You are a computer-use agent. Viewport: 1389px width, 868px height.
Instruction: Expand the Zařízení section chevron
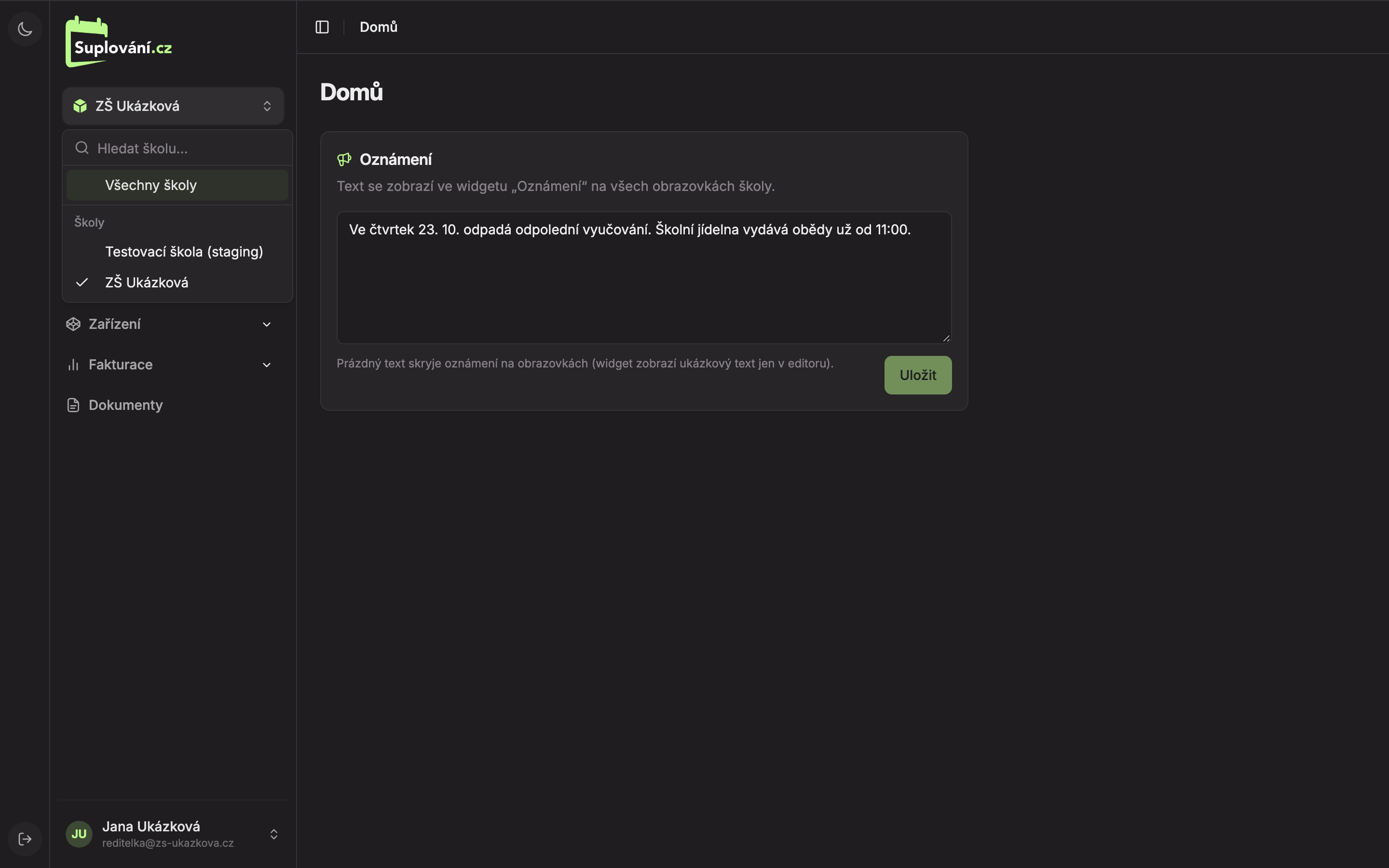point(267,325)
